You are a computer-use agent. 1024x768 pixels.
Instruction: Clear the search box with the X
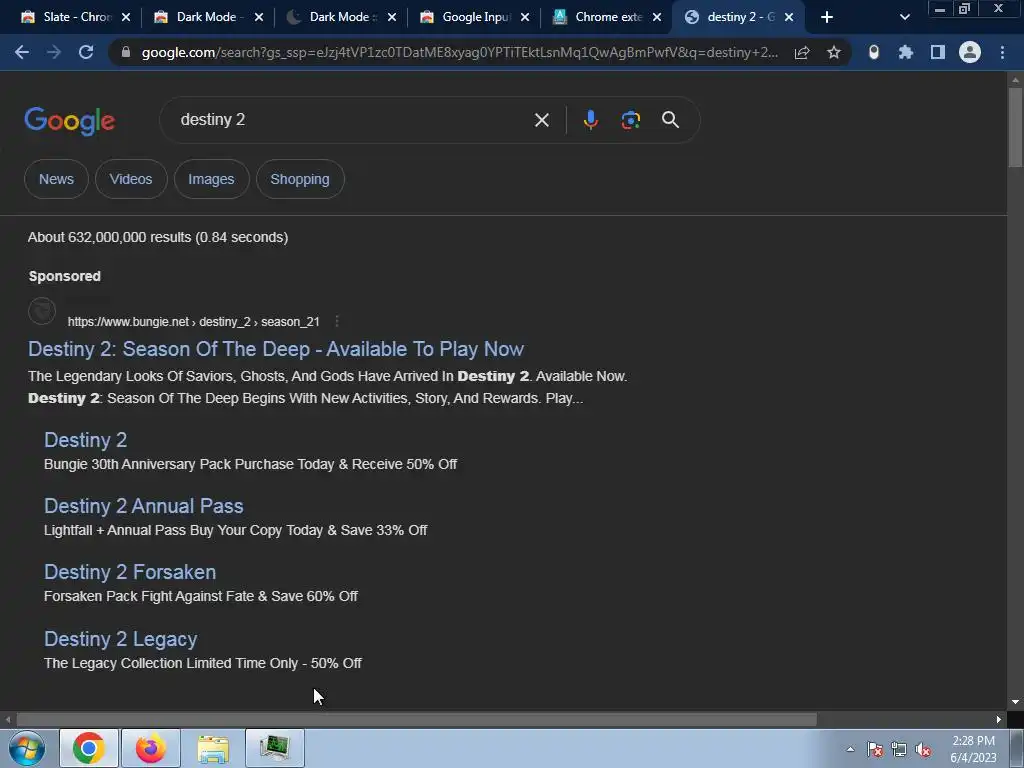pos(541,120)
